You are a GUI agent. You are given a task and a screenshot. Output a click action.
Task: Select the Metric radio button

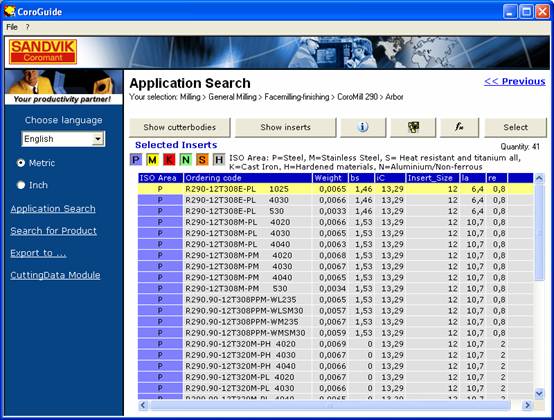pyautogui.click(x=21, y=163)
